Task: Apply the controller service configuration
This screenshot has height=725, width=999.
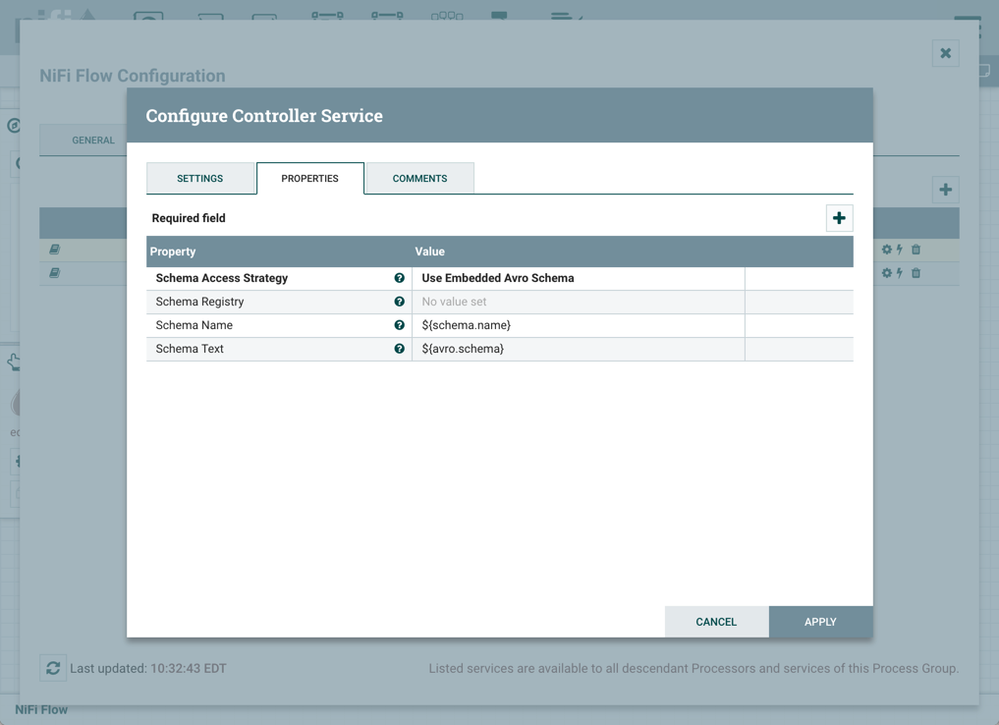Action: click(820, 621)
